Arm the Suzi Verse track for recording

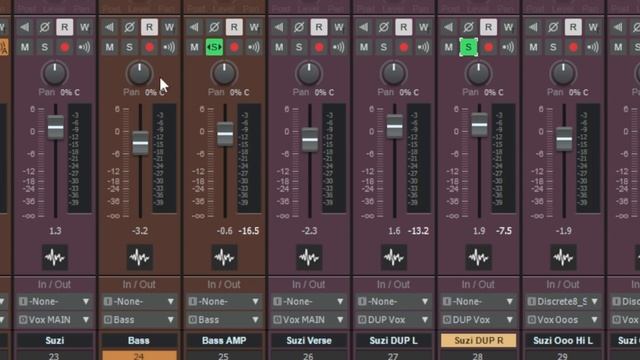(319, 47)
